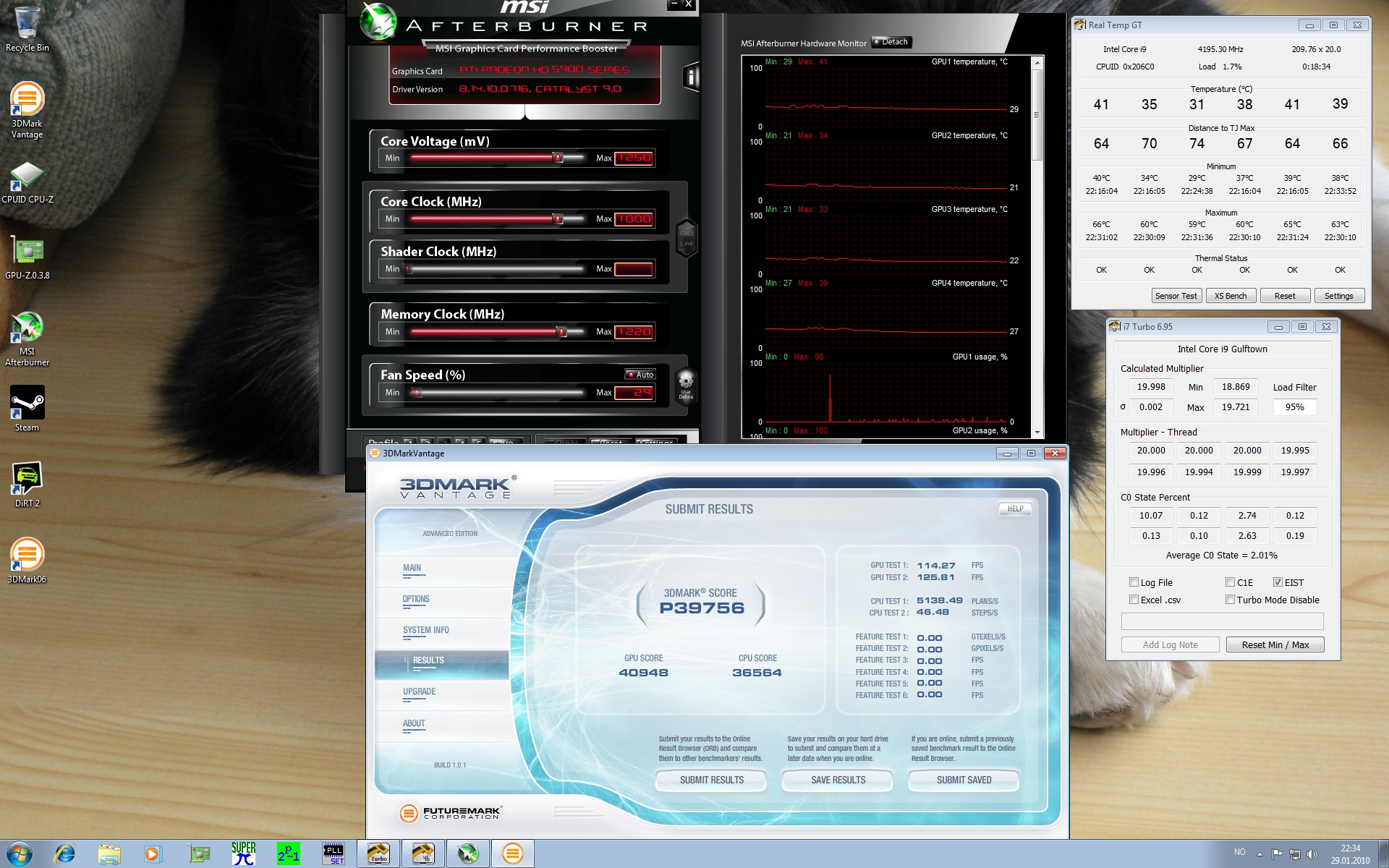Viewport: 1389px width, 868px height.
Task: Launch 3DMark Vantage desktop shortcut
Action: (x=27, y=110)
